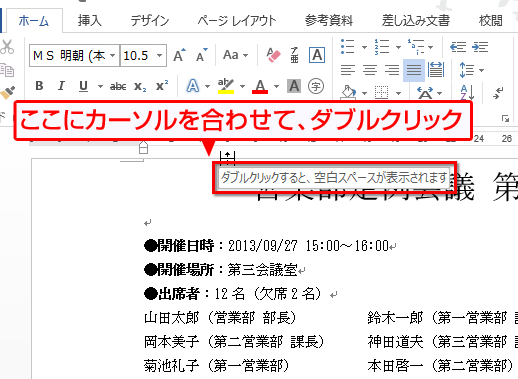This screenshot has height=379, width=518.
Task: Apply enclosed character border A icon
Action: (317, 55)
